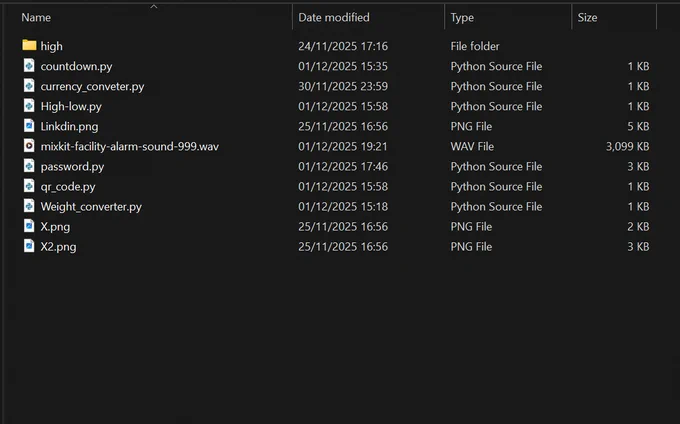Sort files by the Type column header
Viewport: 680px width, 424px height.
(x=462, y=18)
